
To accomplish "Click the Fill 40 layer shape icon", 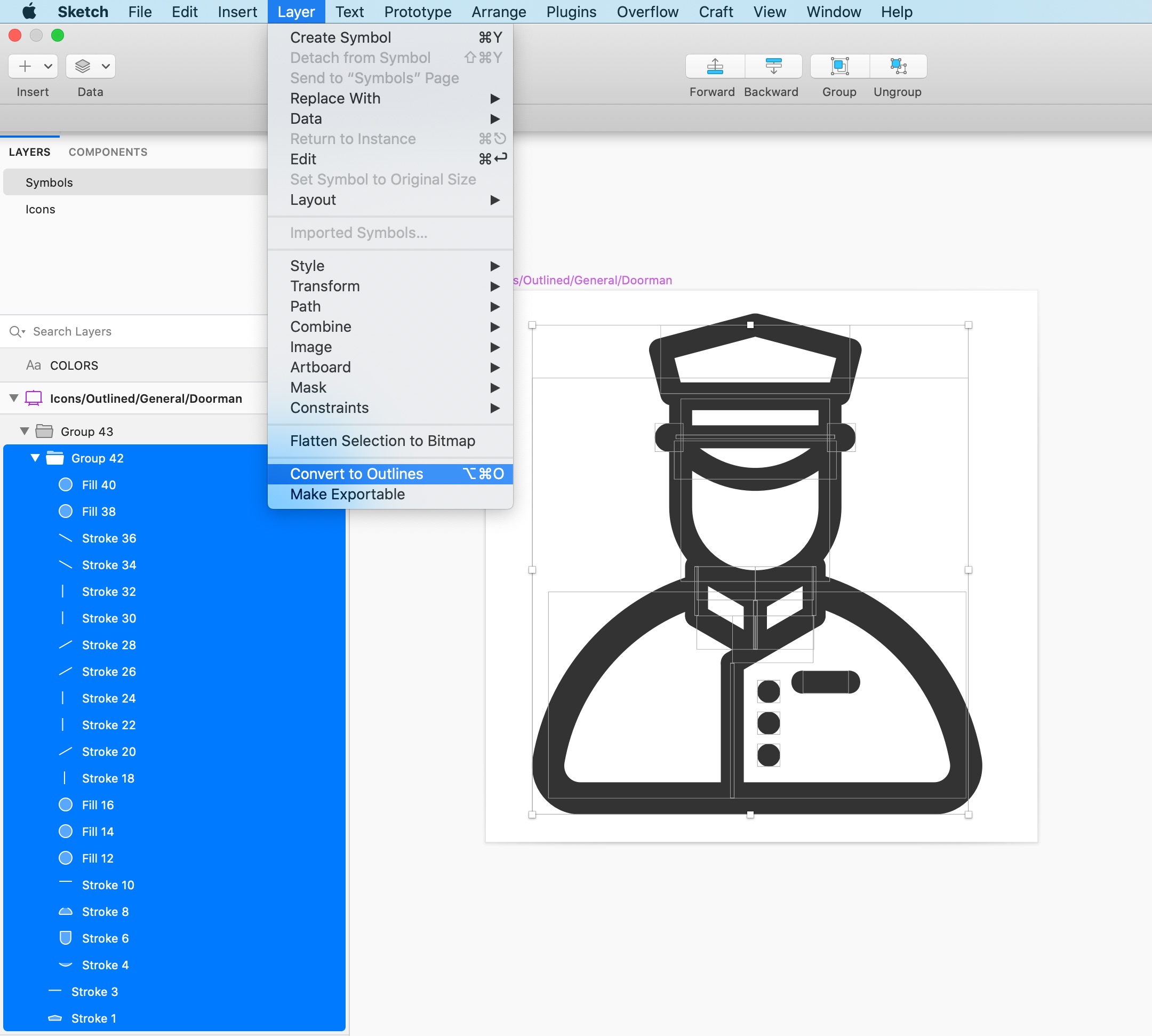I will (66, 485).
